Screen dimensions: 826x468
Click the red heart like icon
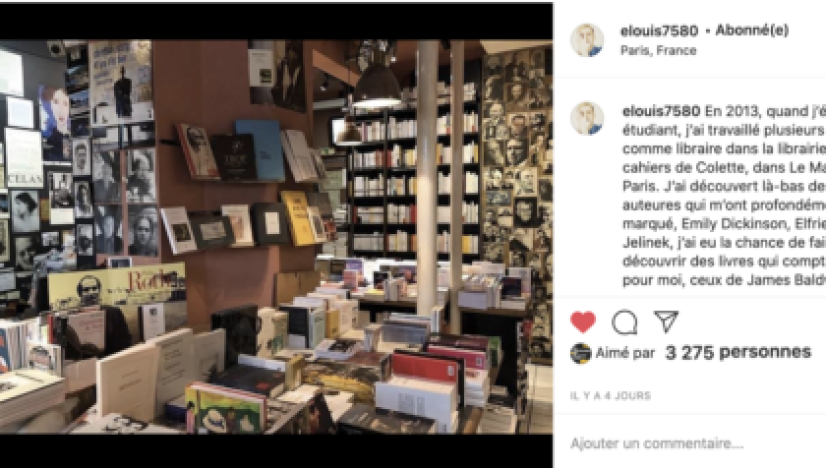point(583,322)
